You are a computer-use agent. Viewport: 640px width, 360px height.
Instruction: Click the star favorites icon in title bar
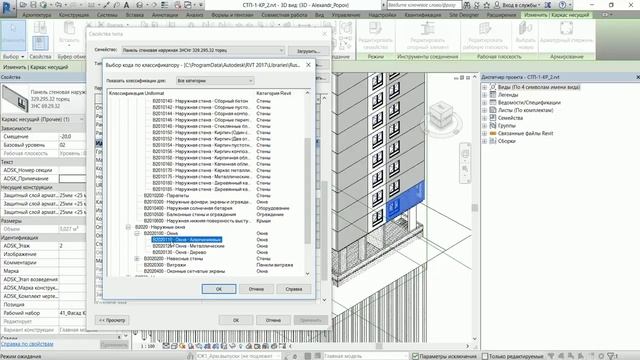(487, 5)
